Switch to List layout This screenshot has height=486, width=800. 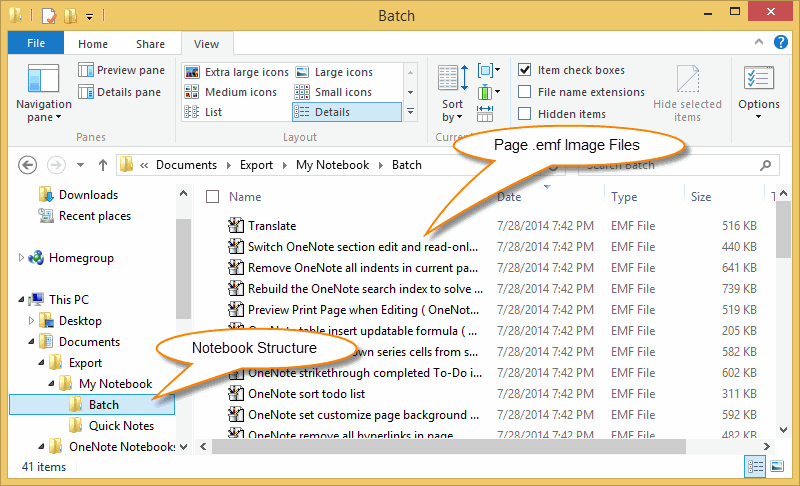coord(203,112)
